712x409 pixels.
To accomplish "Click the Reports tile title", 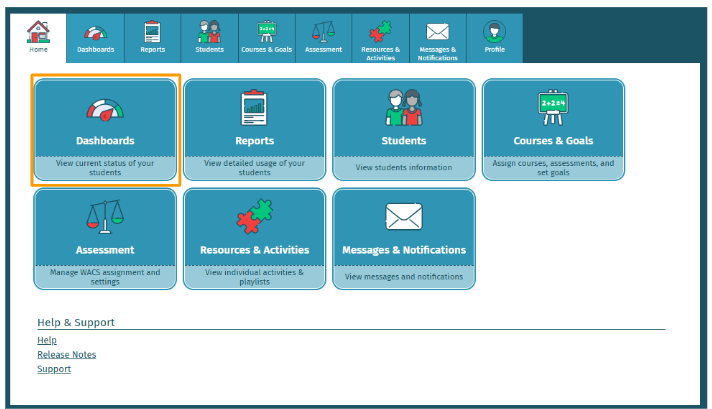I will click(254, 141).
